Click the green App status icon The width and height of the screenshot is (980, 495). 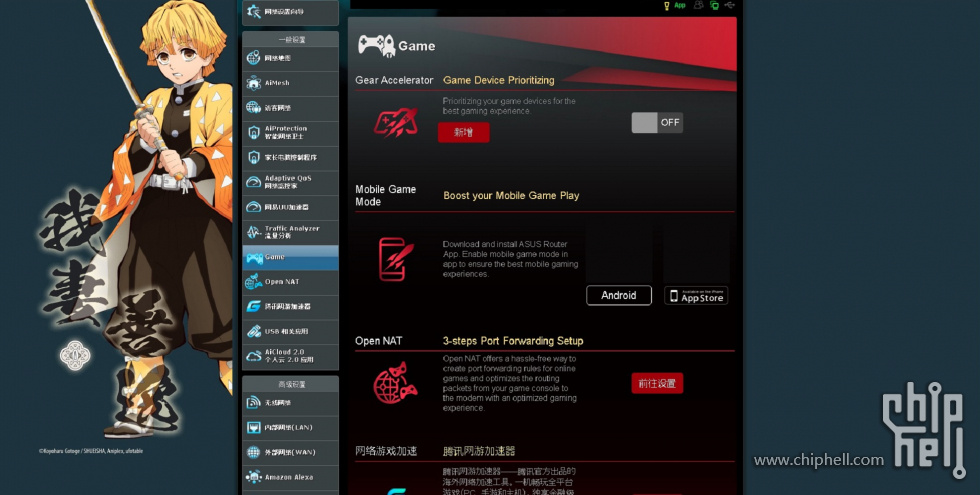(x=680, y=5)
